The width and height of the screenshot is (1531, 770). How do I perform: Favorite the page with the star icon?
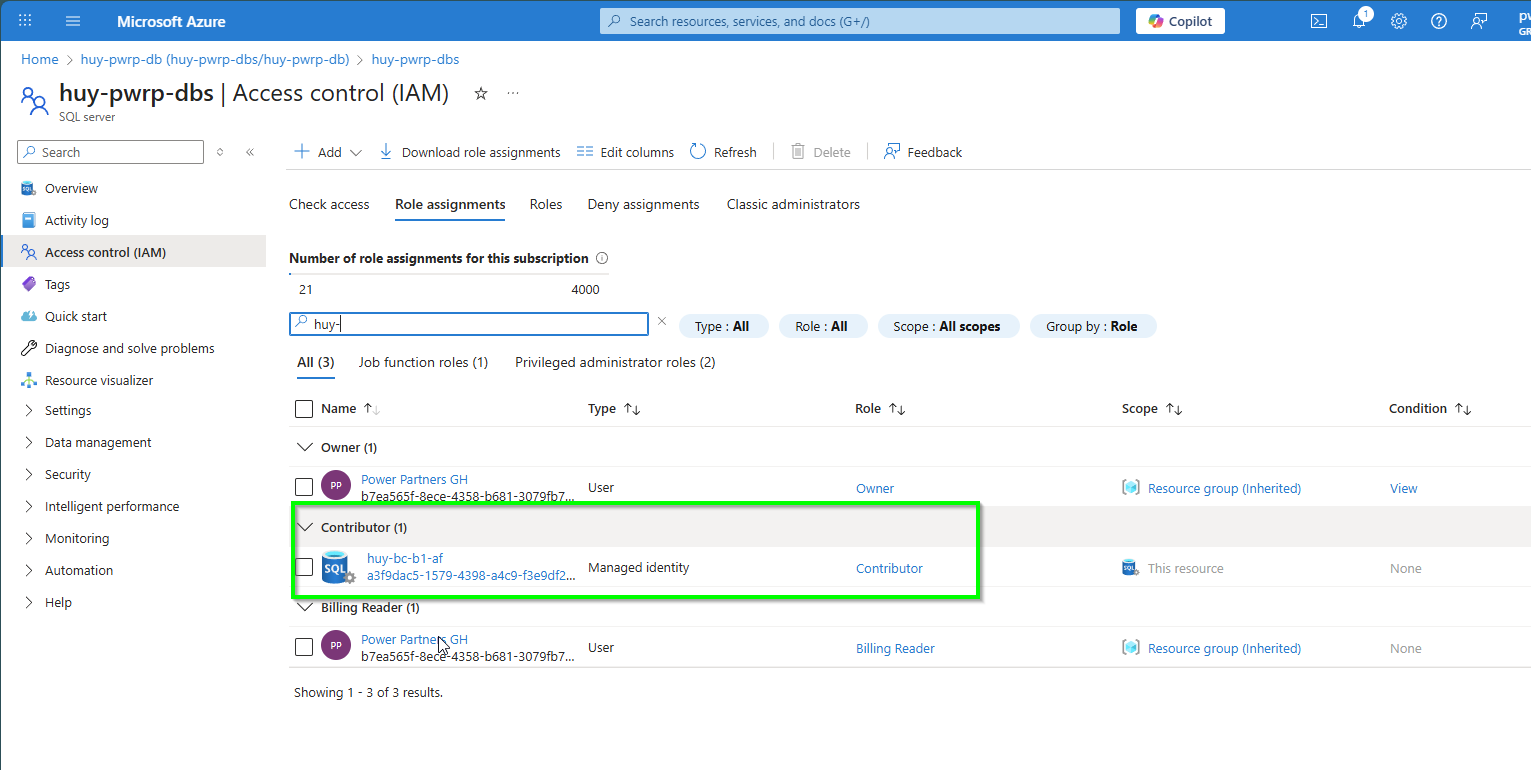(481, 93)
